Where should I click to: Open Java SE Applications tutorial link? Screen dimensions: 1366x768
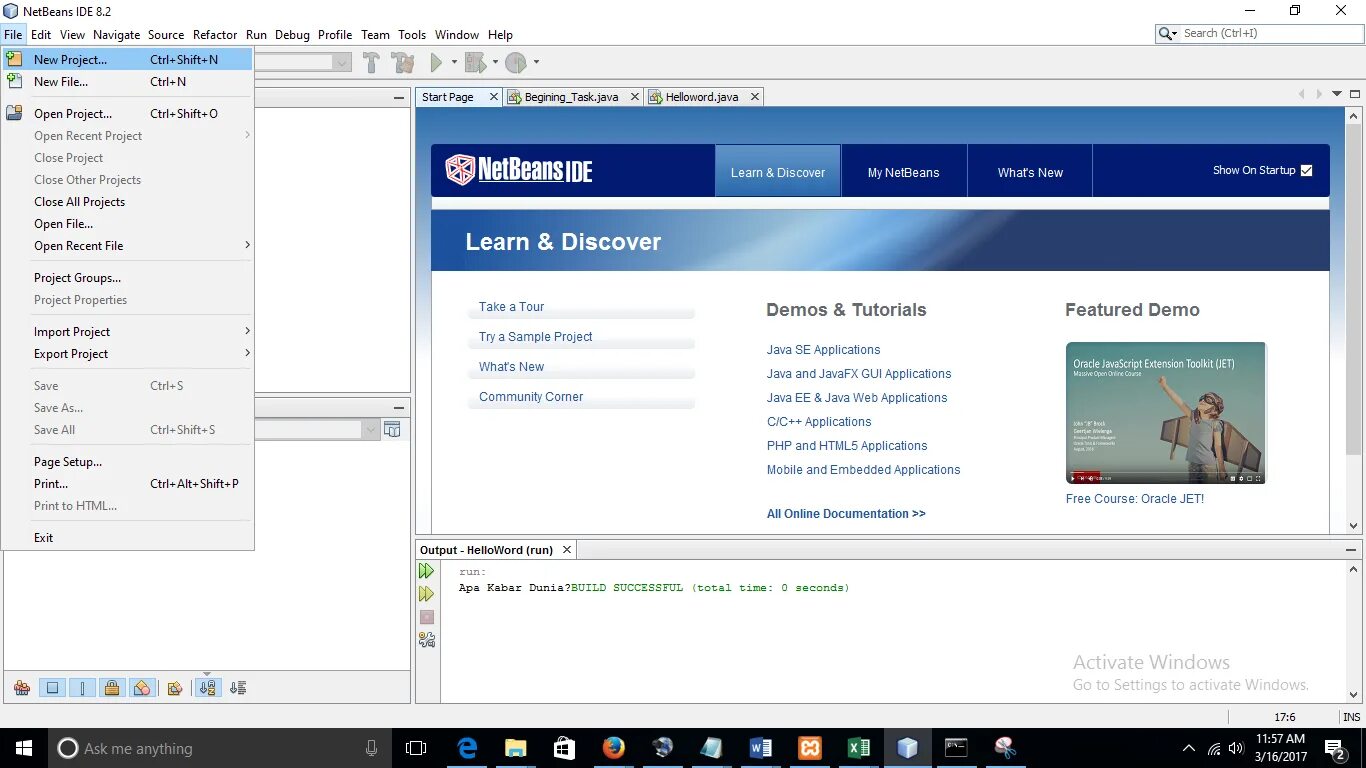click(x=824, y=350)
